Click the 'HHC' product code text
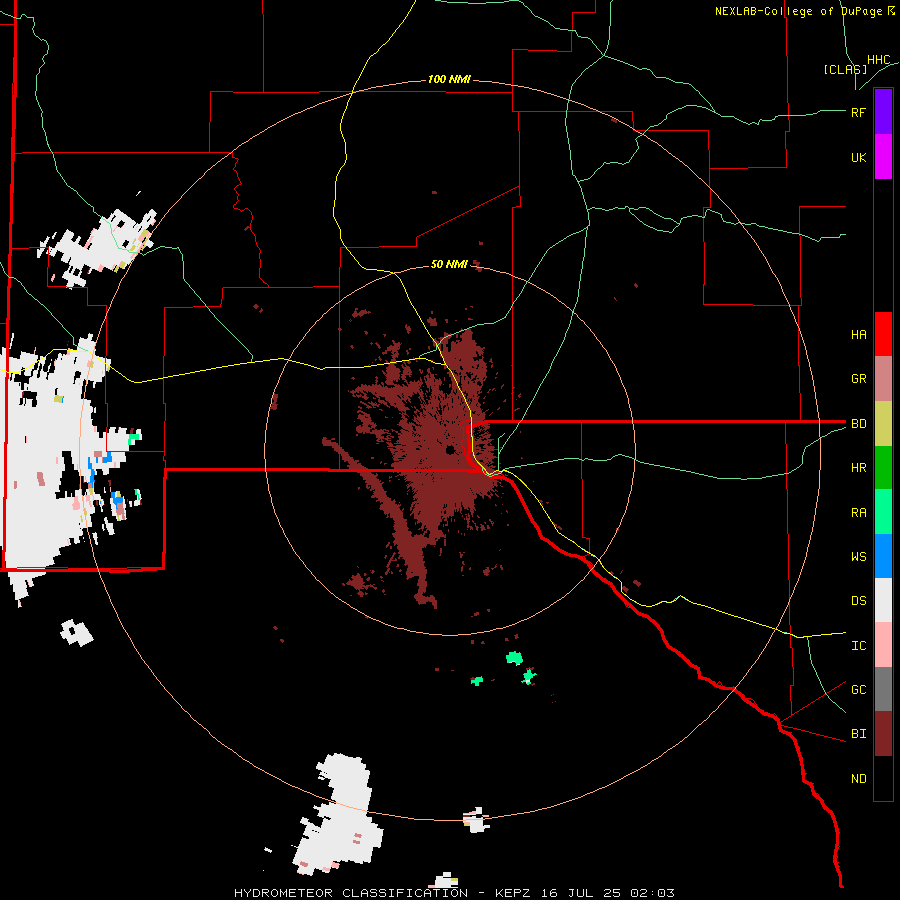The height and width of the screenshot is (900, 900). pyautogui.click(x=879, y=60)
